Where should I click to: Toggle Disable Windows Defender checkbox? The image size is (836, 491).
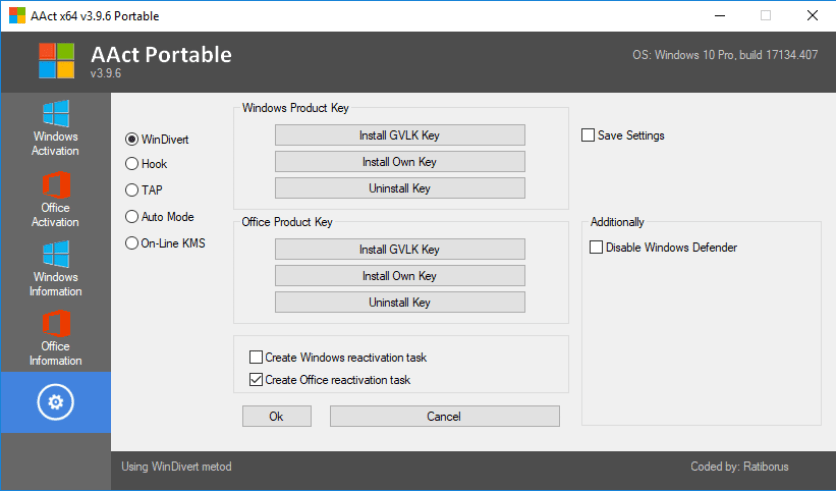coord(597,247)
